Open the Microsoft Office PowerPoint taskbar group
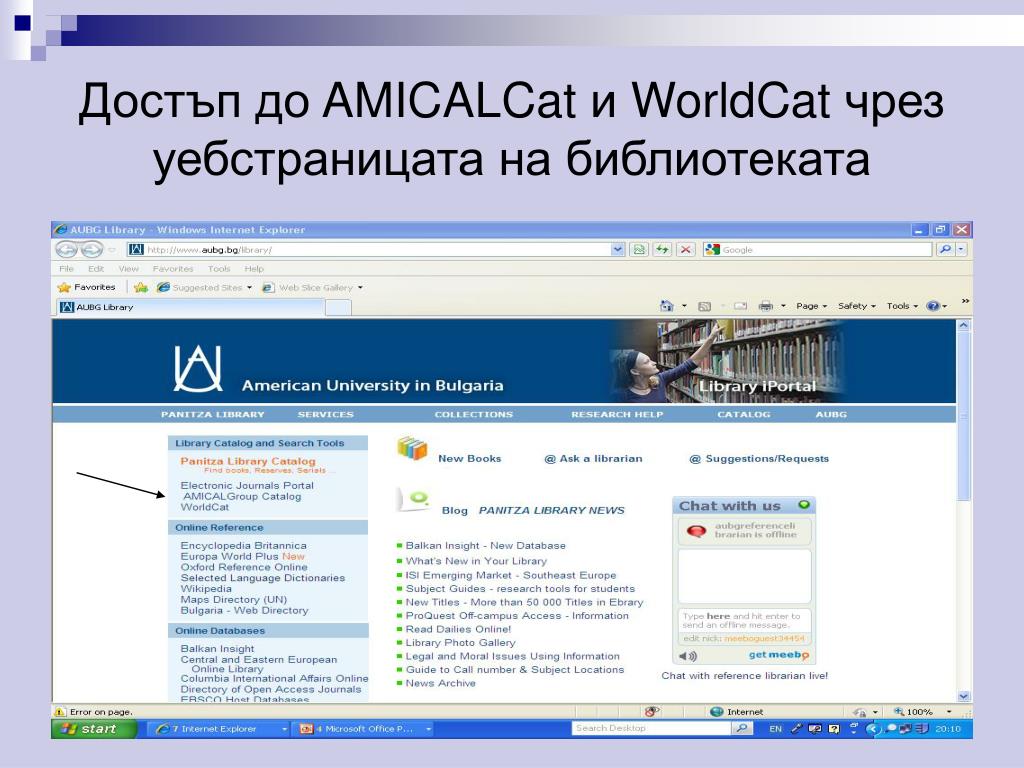1024x768 pixels. [x=364, y=729]
